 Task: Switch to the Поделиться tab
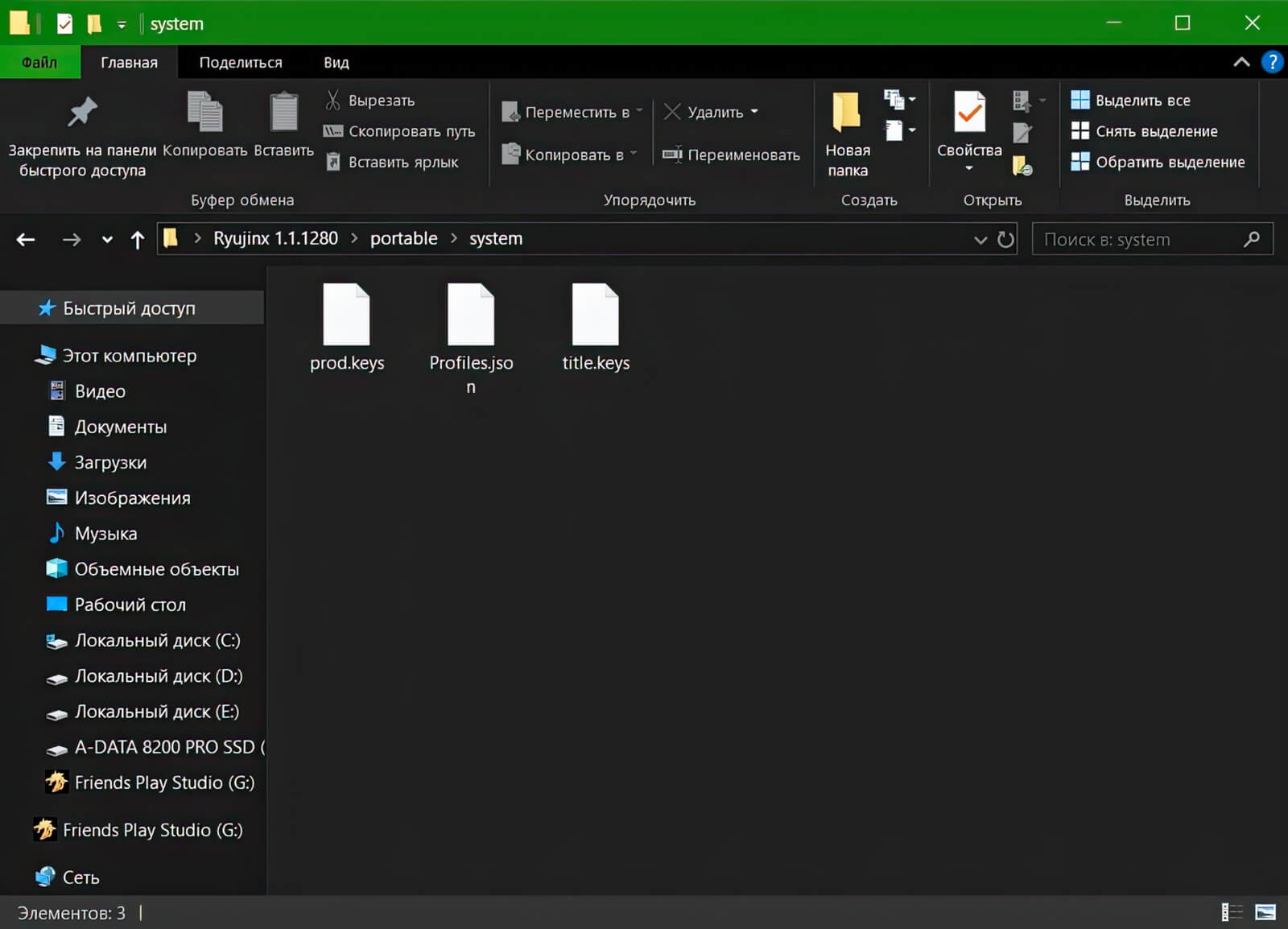coord(241,62)
